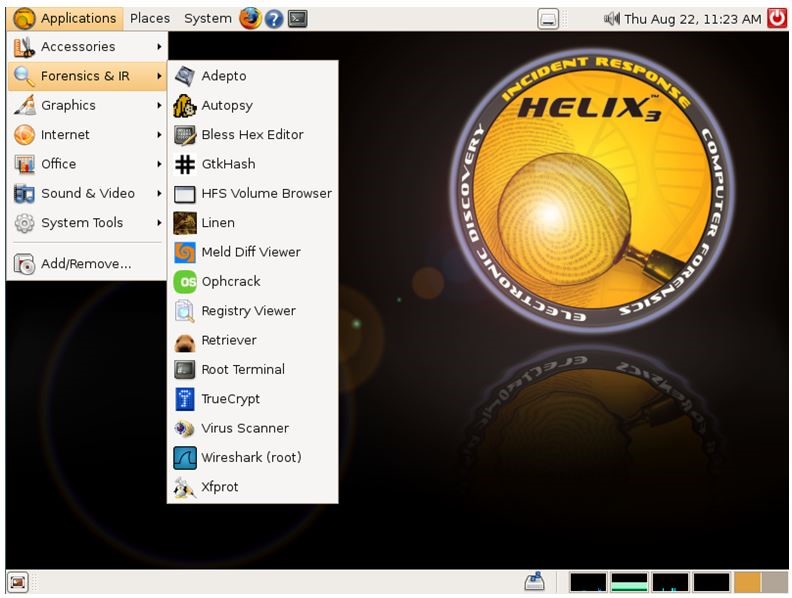
Task: Click the Wireshark shark fin icon
Action: click(x=185, y=458)
